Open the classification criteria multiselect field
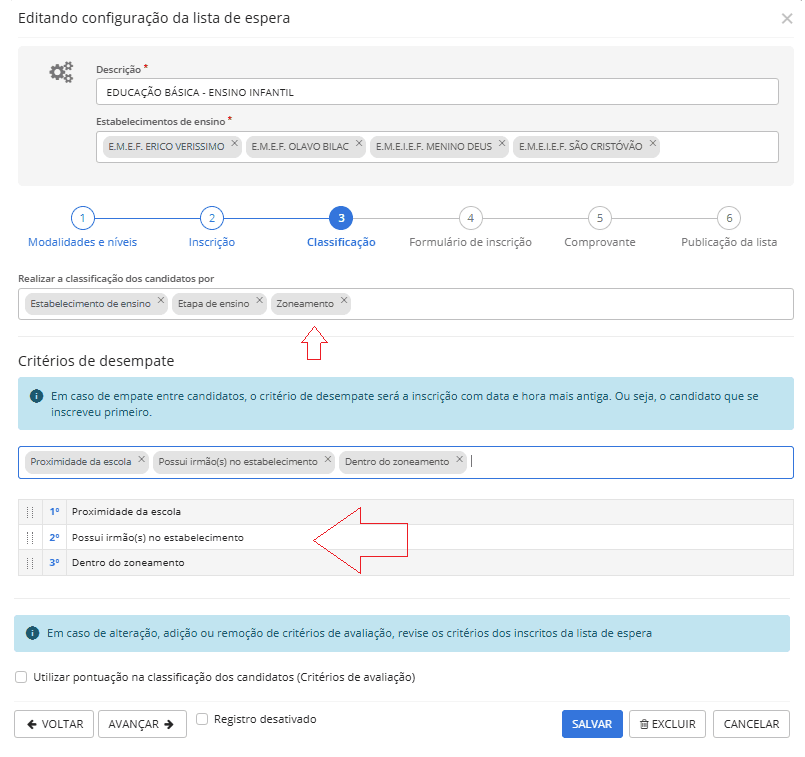This screenshot has height=757, width=805. [x=570, y=303]
